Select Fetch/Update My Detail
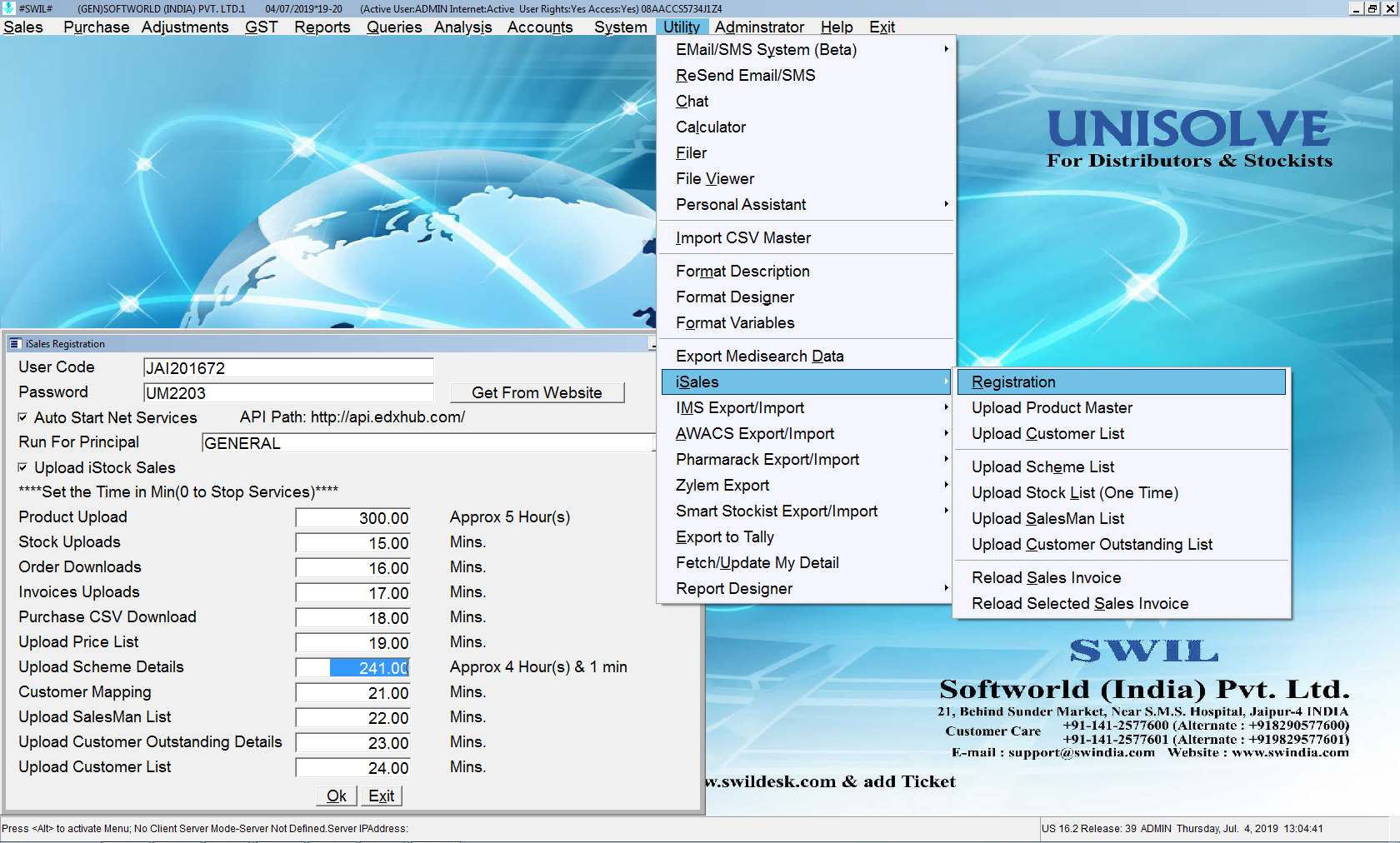The width and height of the screenshot is (1400, 843). (806, 562)
